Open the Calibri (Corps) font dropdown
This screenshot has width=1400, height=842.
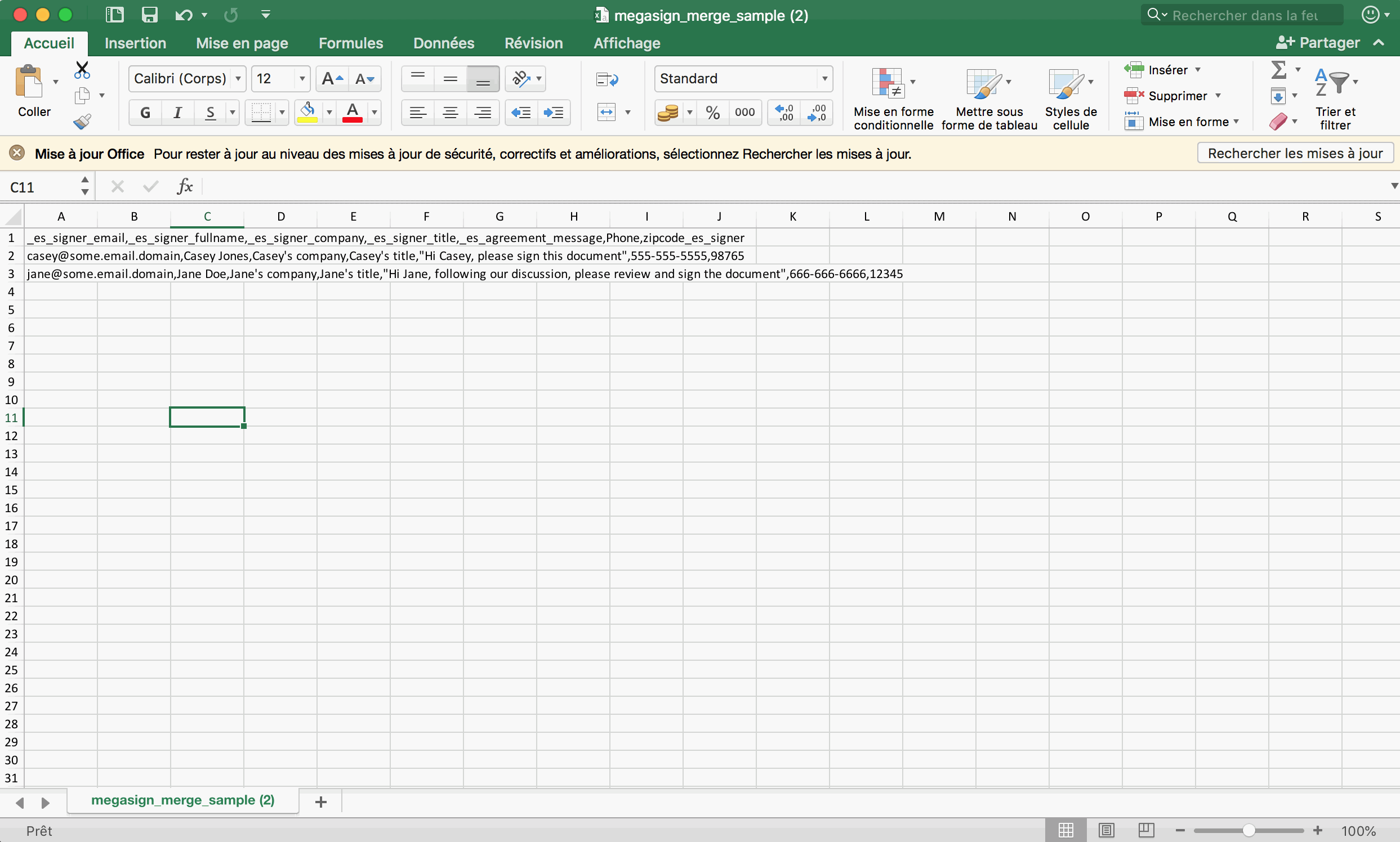pos(238,79)
